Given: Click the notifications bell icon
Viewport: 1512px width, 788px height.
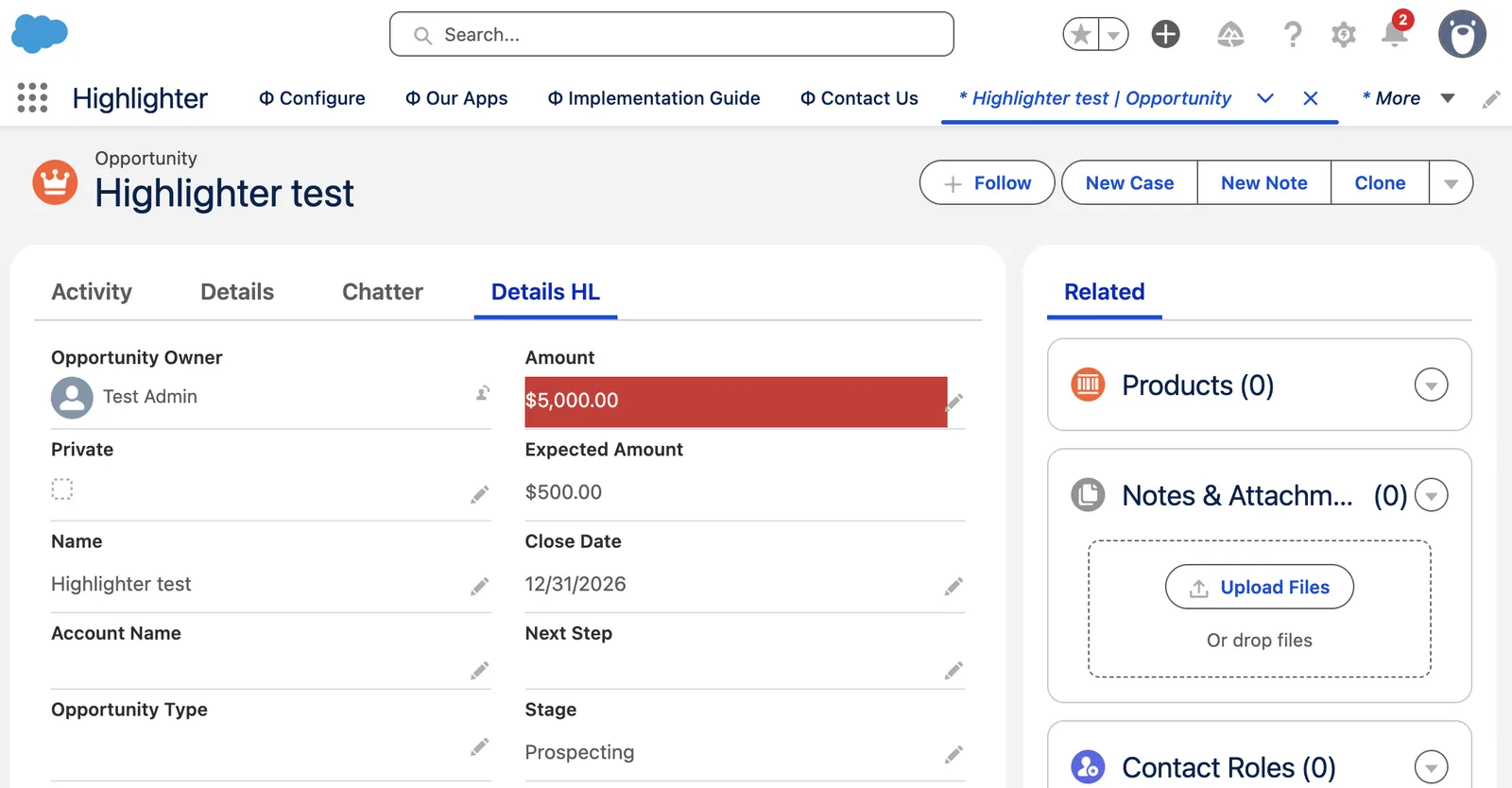Looking at the screenshot, I should (1395, 34).
